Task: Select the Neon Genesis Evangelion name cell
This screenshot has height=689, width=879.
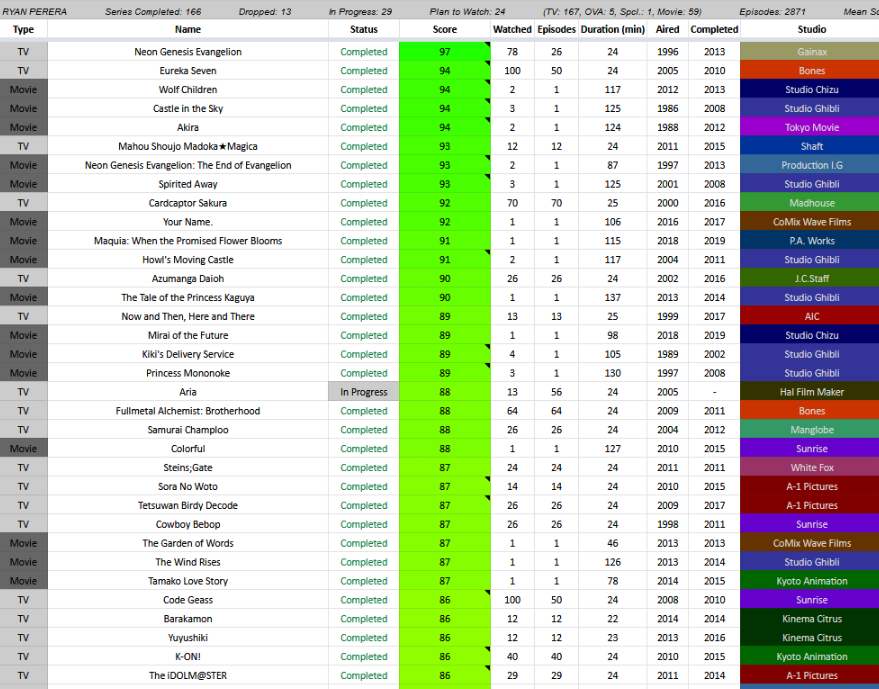Action: click(x=188, y=52)
